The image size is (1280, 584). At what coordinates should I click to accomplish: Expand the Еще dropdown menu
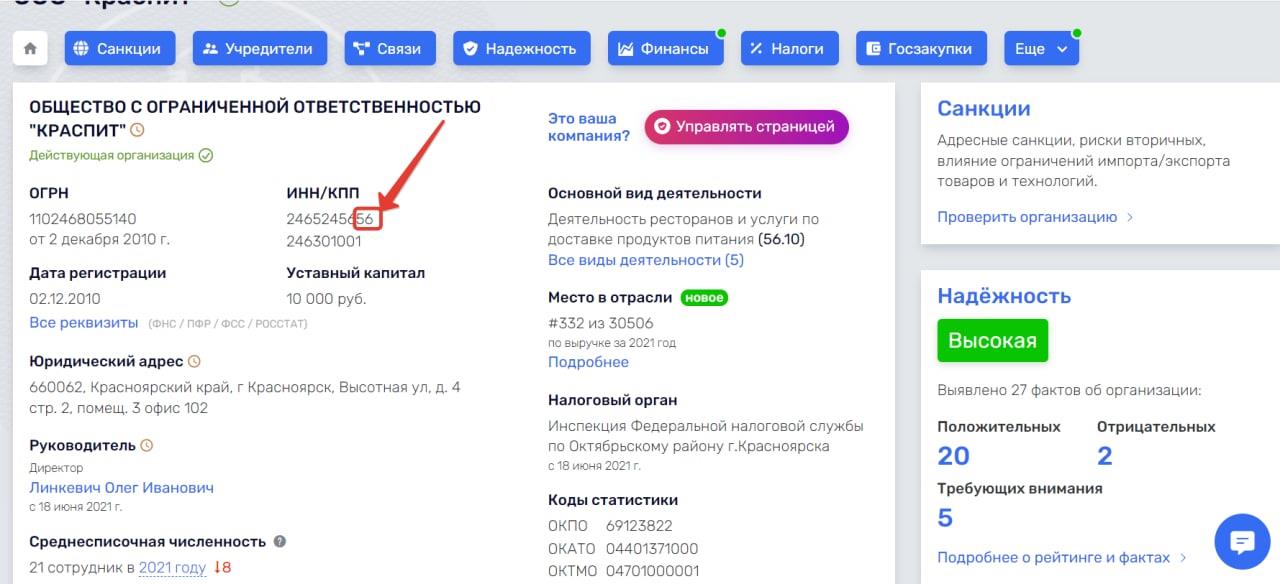coord(1041,48)
